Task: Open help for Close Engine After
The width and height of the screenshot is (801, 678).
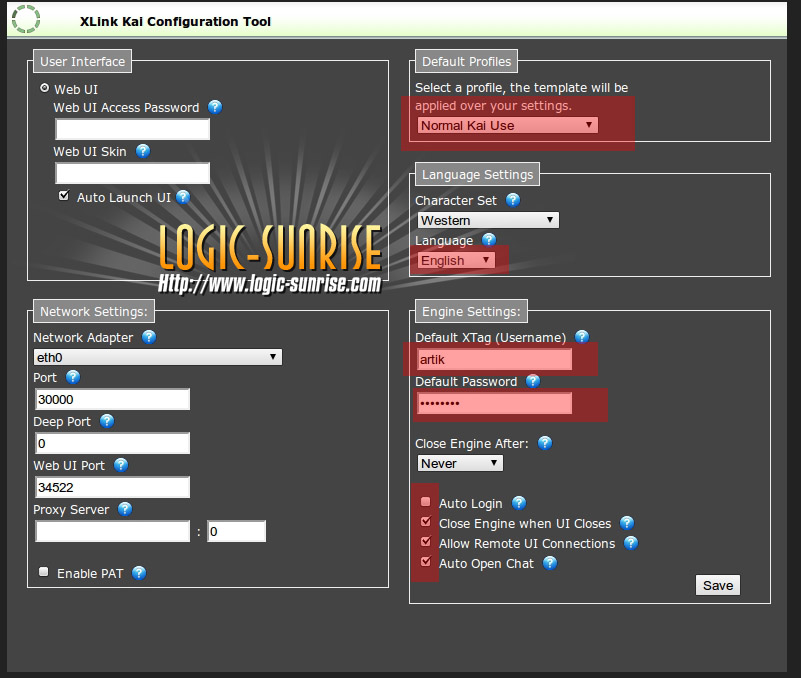Action: click(x=545, y=443)
